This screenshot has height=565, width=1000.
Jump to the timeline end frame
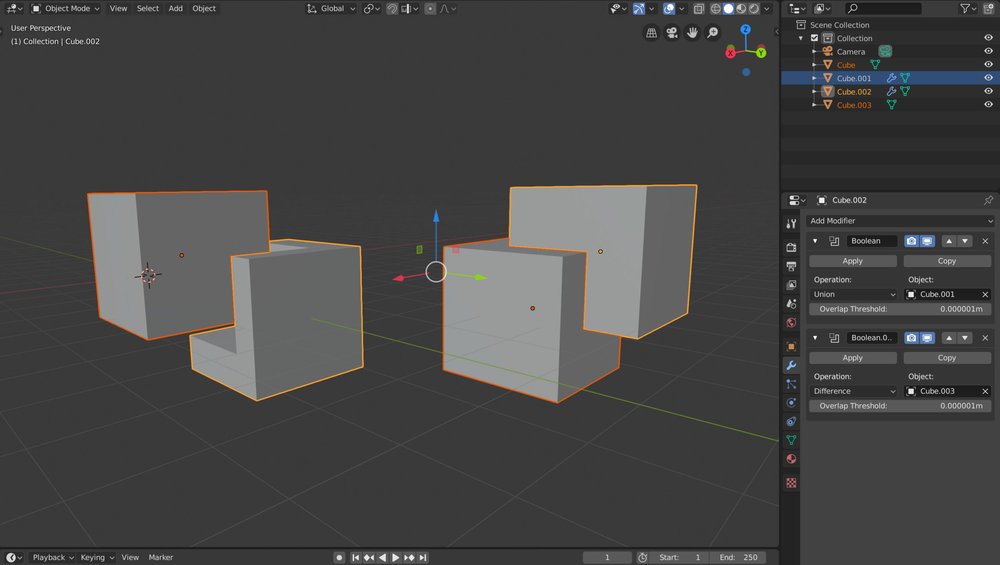(x=423, y=557)
